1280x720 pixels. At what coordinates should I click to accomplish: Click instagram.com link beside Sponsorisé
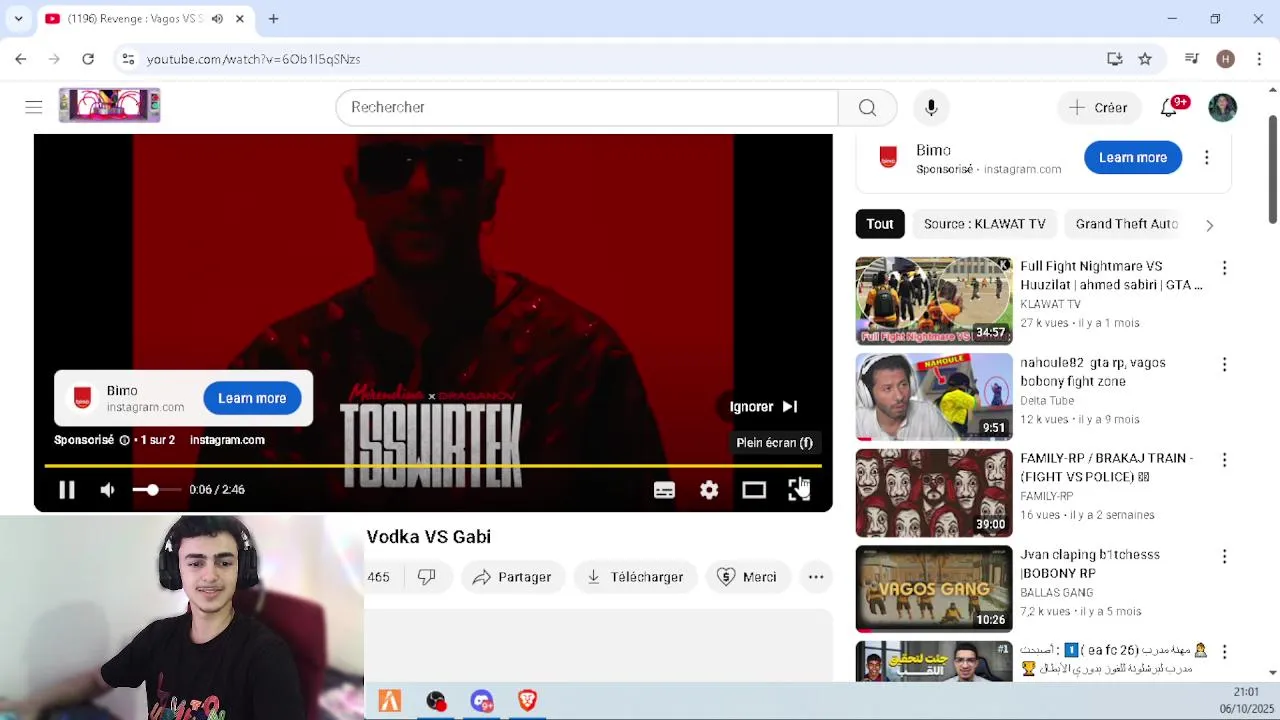point(227,440)
